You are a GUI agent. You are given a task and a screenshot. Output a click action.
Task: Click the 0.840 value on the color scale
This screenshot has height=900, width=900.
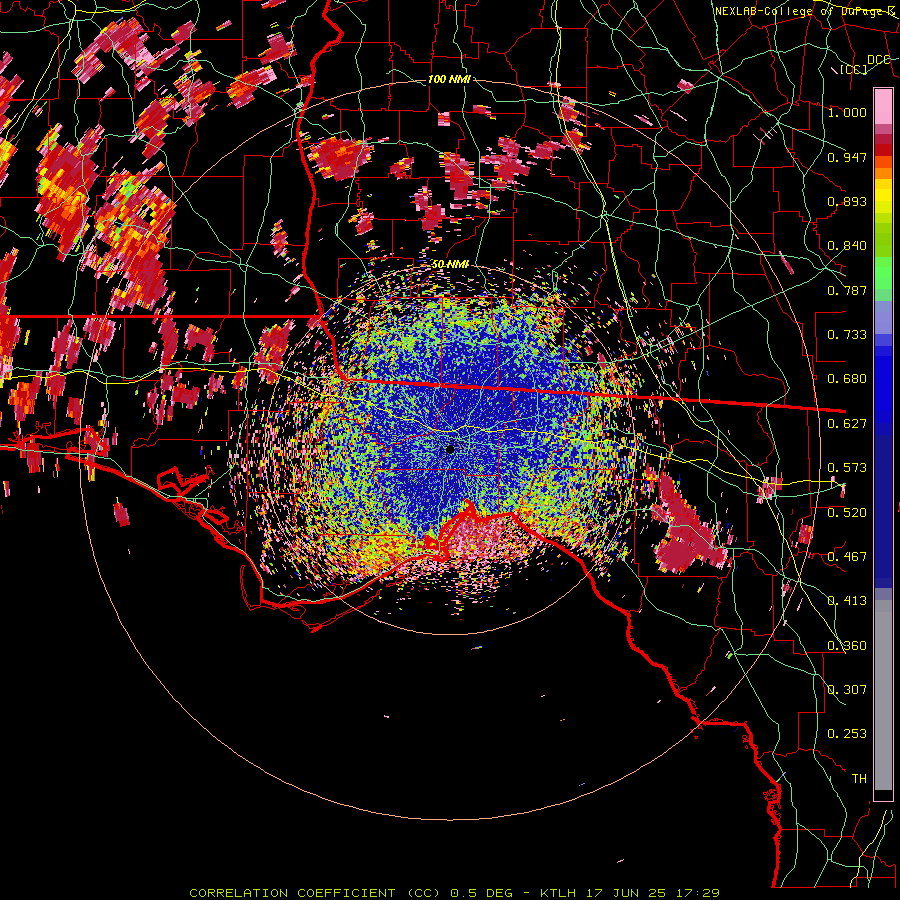pos(847,246)
